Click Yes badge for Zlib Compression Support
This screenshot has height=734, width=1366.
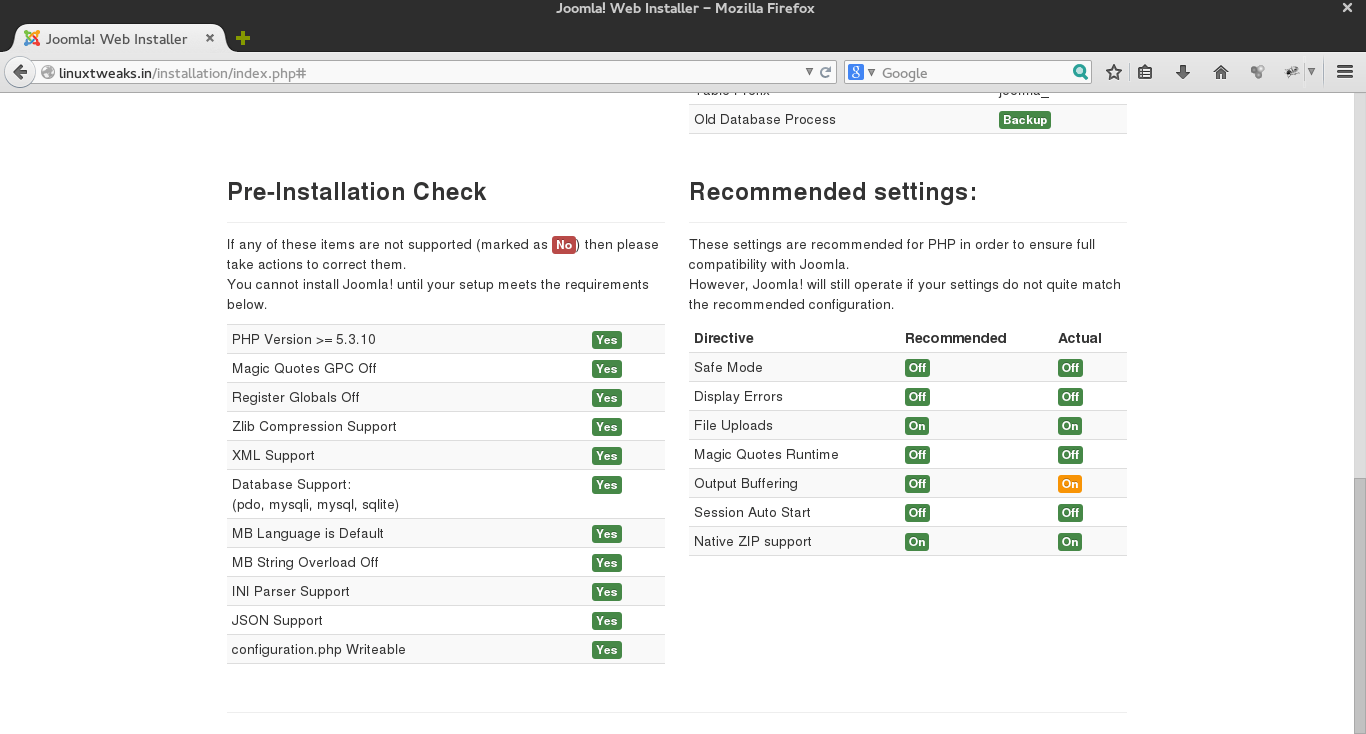[x=606, y=427]
